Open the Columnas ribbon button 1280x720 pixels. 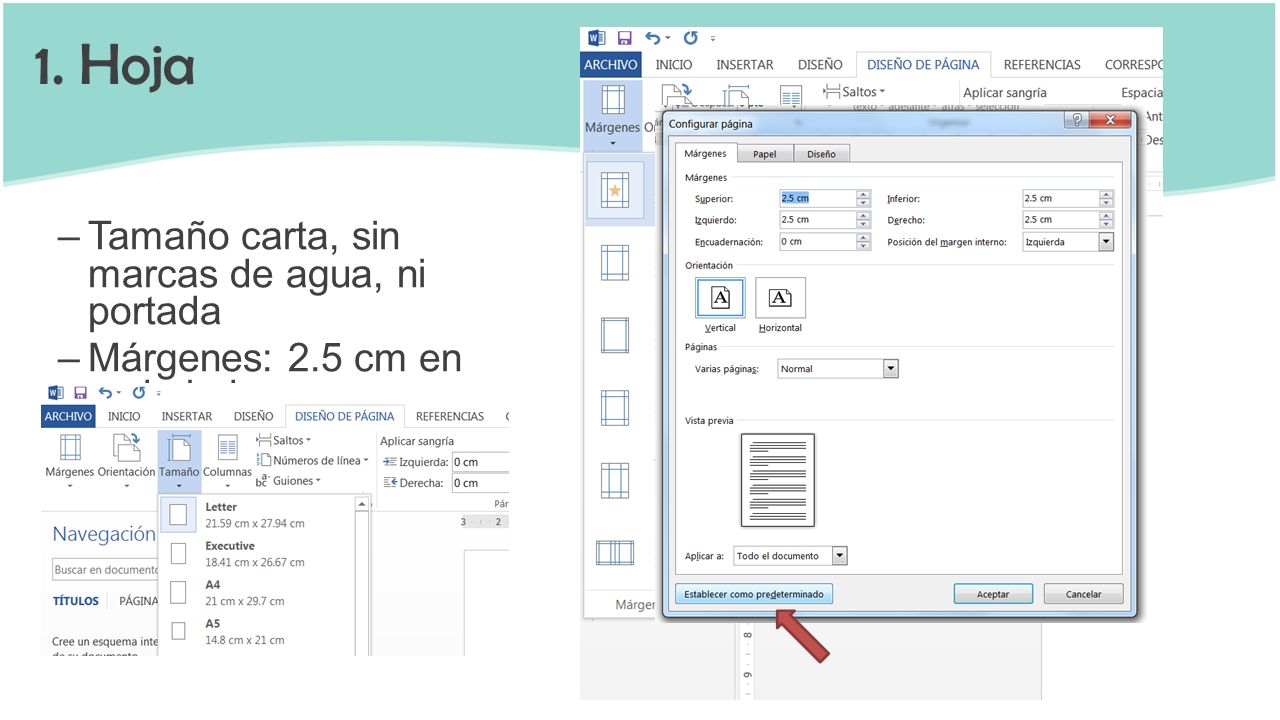(228, 460)
